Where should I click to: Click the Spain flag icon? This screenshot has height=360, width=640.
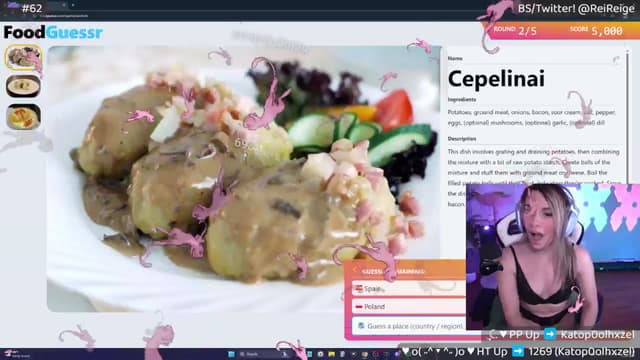359,289
